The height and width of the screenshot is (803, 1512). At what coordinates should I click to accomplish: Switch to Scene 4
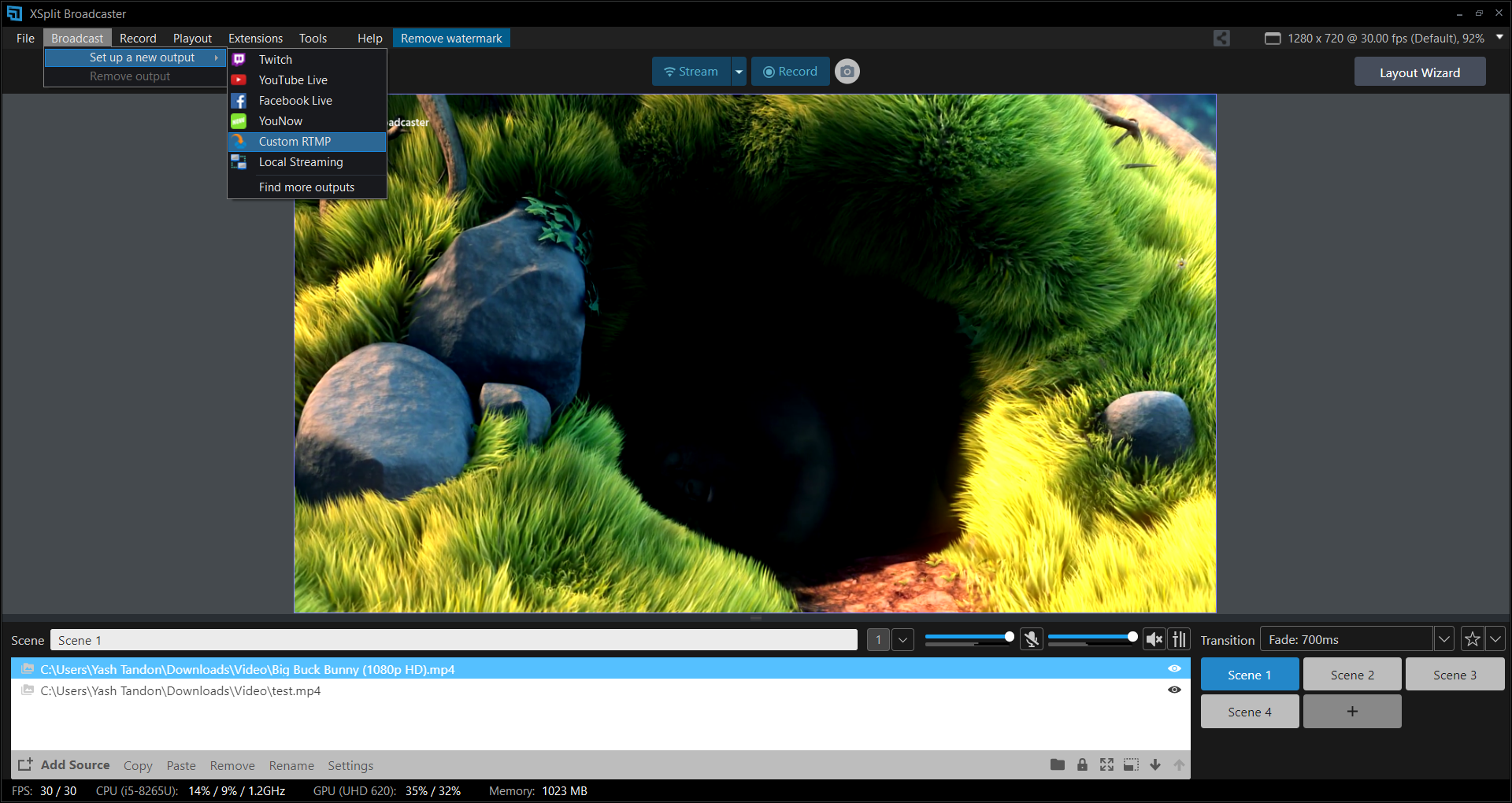tap(1250, 712)
